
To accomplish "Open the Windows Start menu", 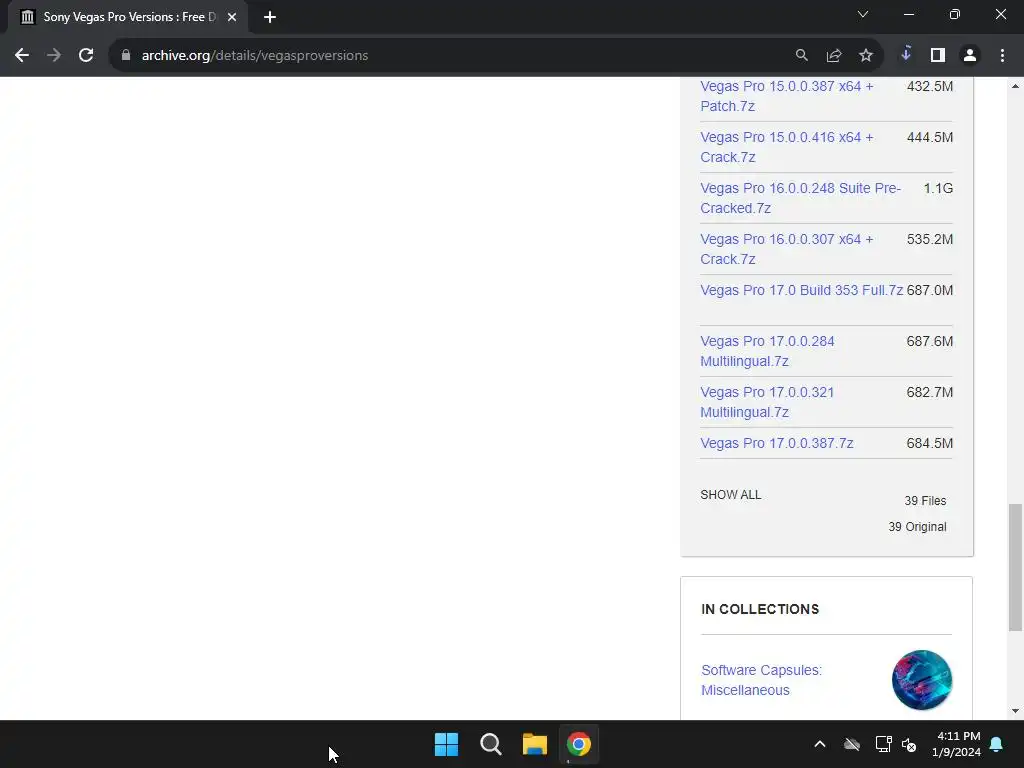I will 447,744.
